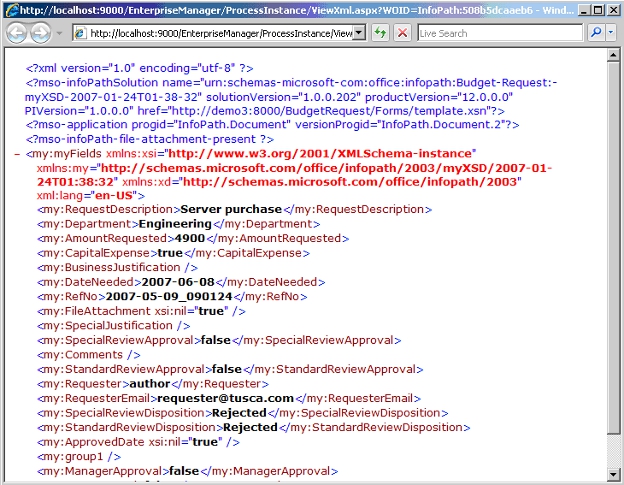The width and height of the screenshot is (624, 485).
Task: Click the browser Back button
Action: pyautogui.click(x=17, y=33)
